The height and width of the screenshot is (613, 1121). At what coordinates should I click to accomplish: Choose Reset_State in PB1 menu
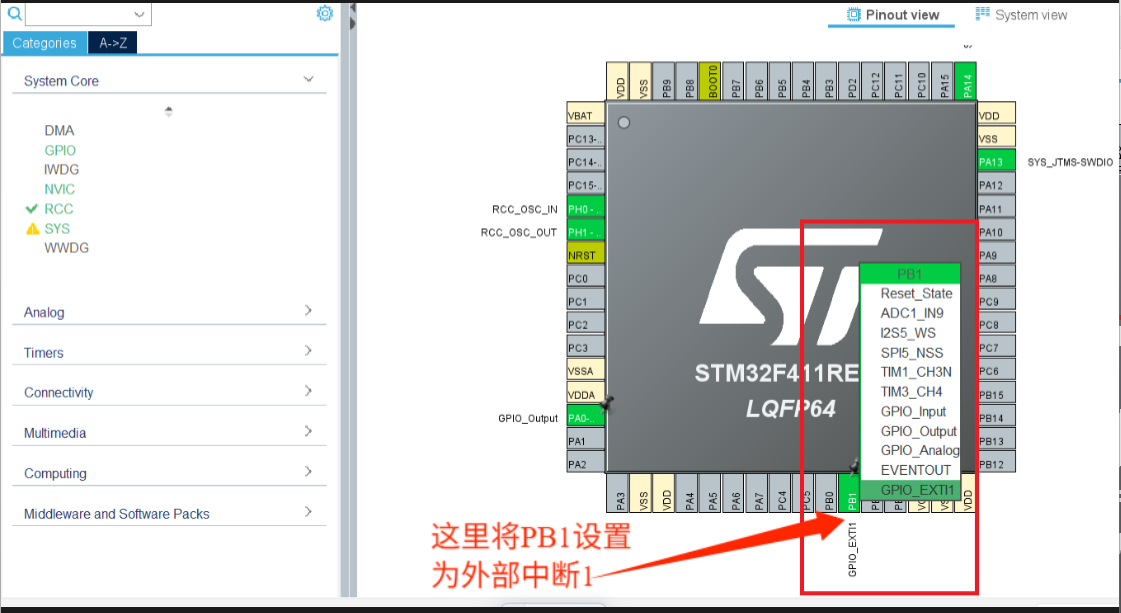pyautogui.click(x=910, y=293)
